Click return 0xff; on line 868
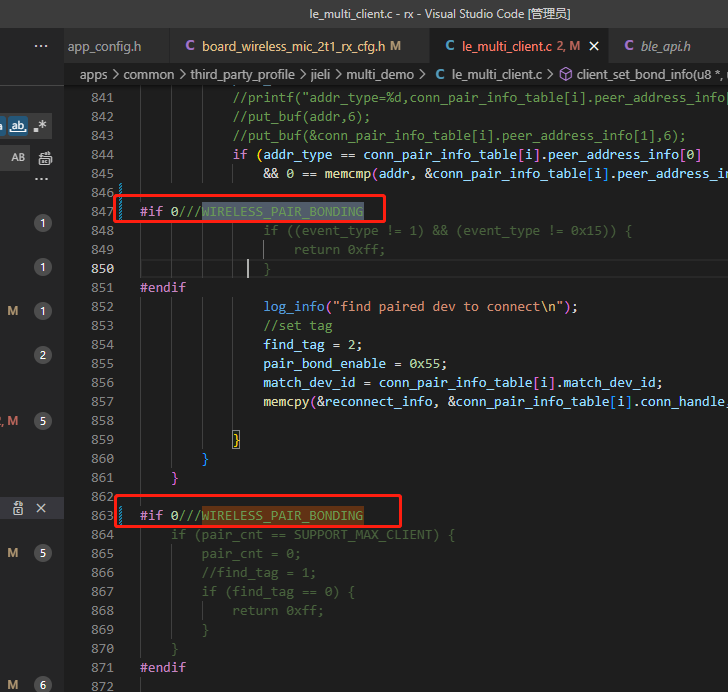 tap(278, 611)
